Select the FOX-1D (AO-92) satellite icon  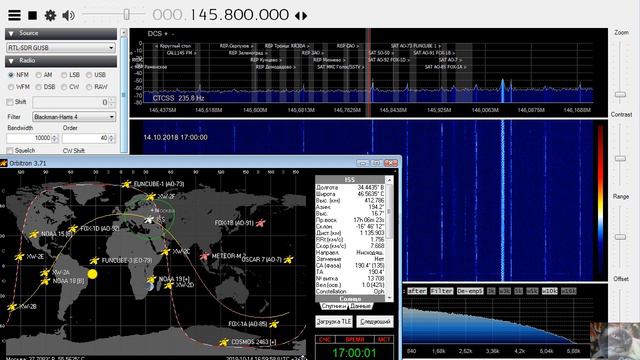click(x=73, y=229)
